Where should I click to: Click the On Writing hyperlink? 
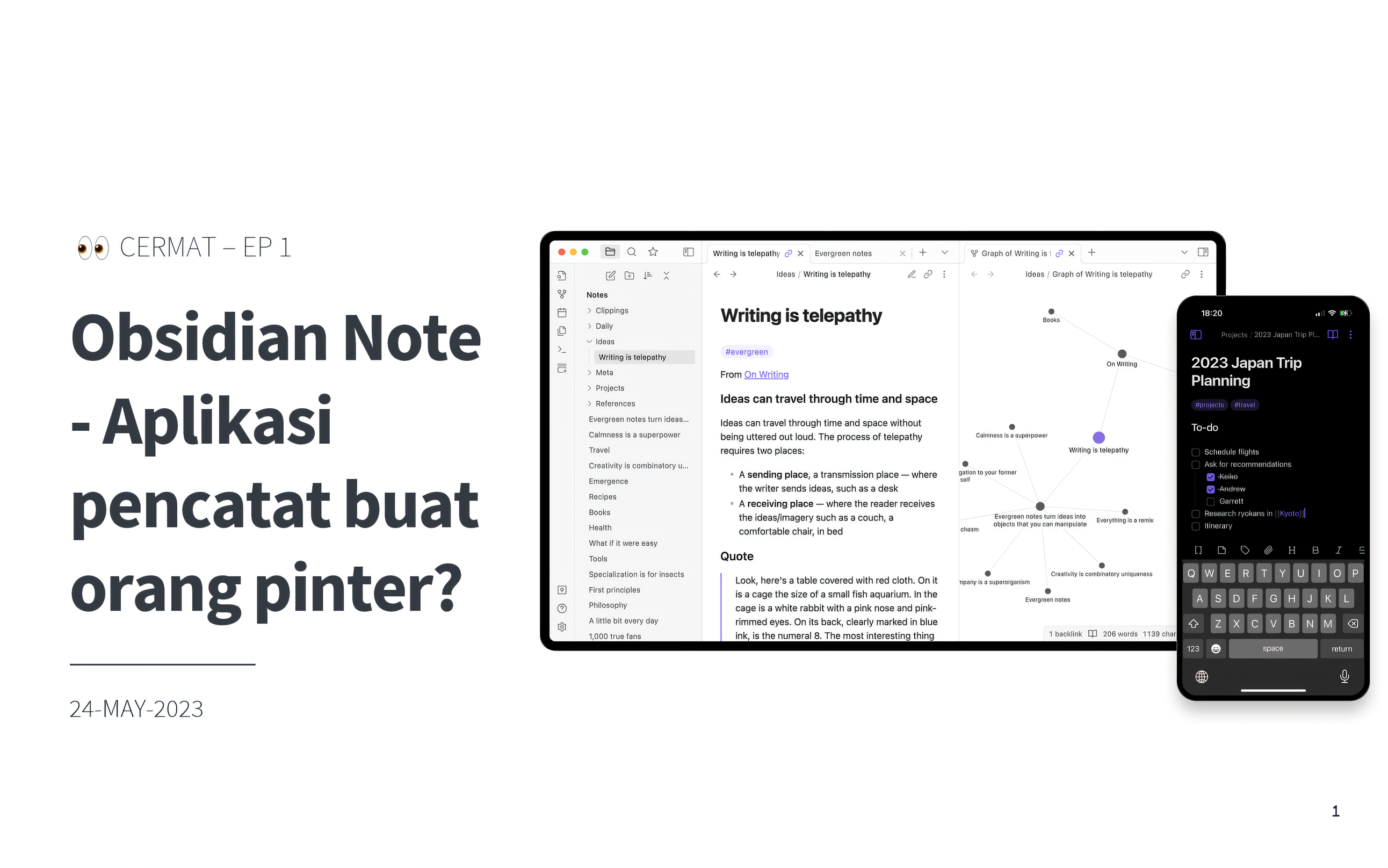point(766,374)
